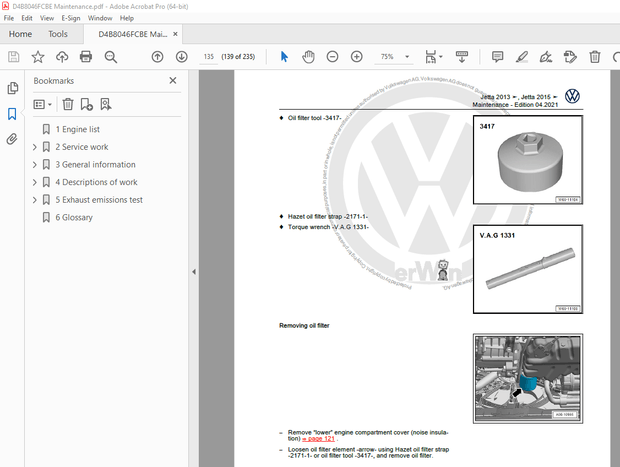620x467 pixels.
Task: Open the E-Sign menu
Action: (x=71, y=18)
